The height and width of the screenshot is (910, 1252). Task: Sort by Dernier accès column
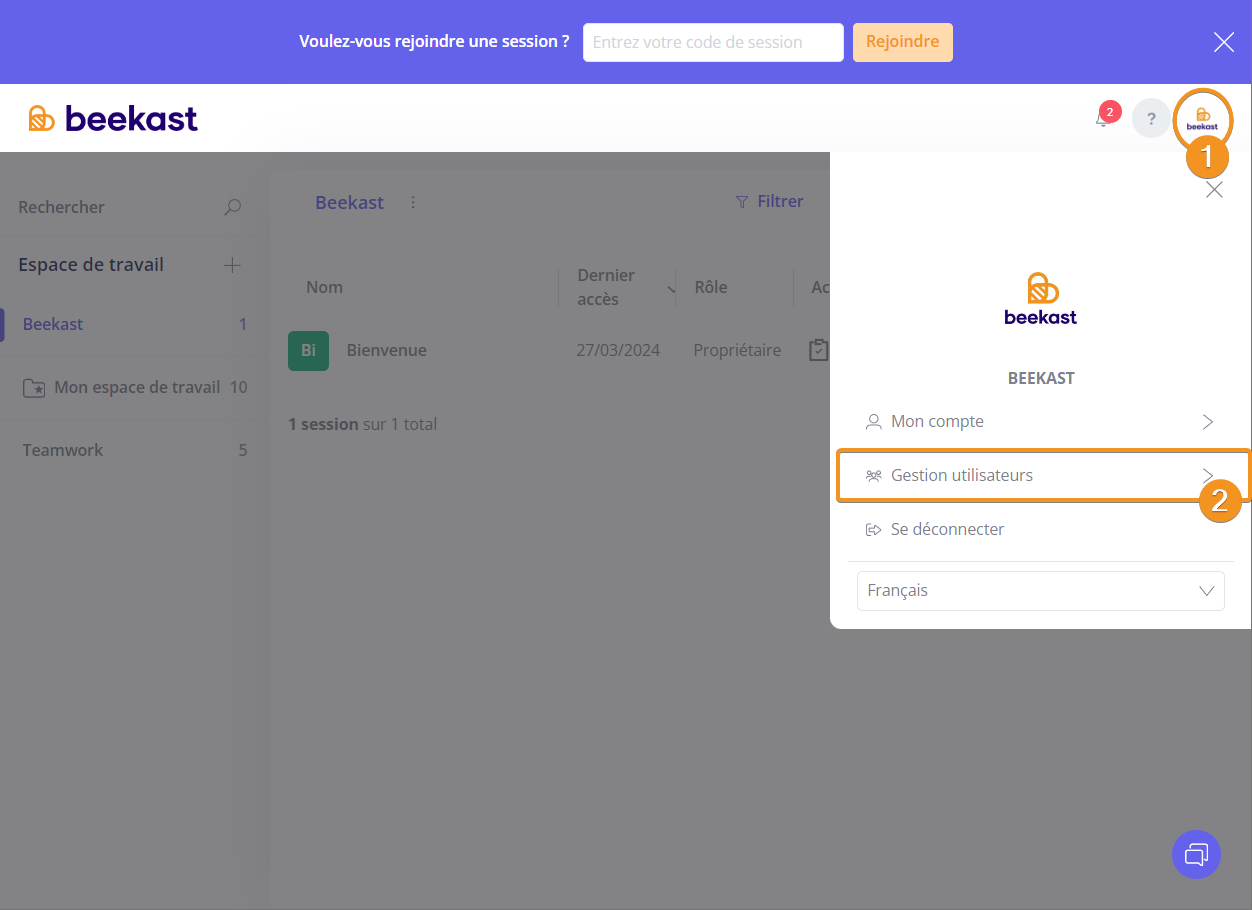[606, 287]
